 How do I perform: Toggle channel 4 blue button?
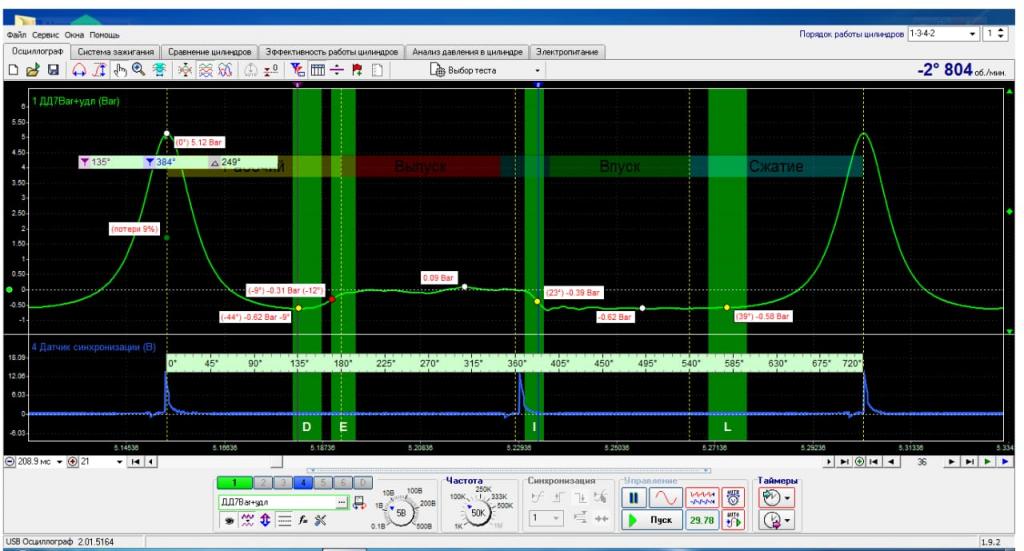303,482
